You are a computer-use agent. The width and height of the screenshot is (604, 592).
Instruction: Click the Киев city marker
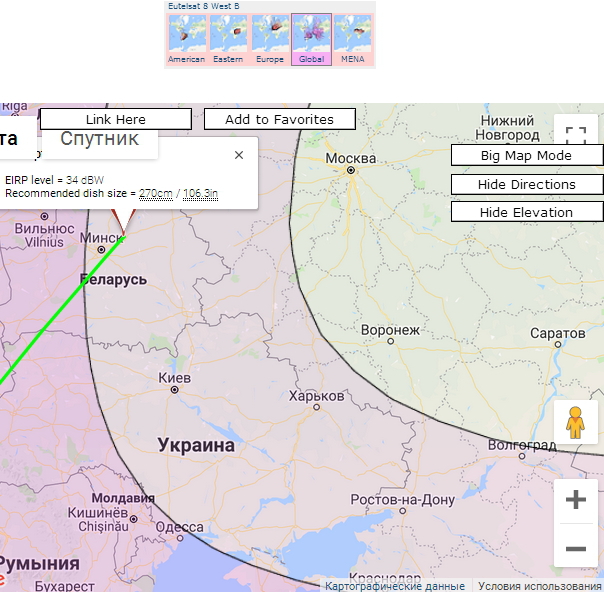[x=174, y=390]
